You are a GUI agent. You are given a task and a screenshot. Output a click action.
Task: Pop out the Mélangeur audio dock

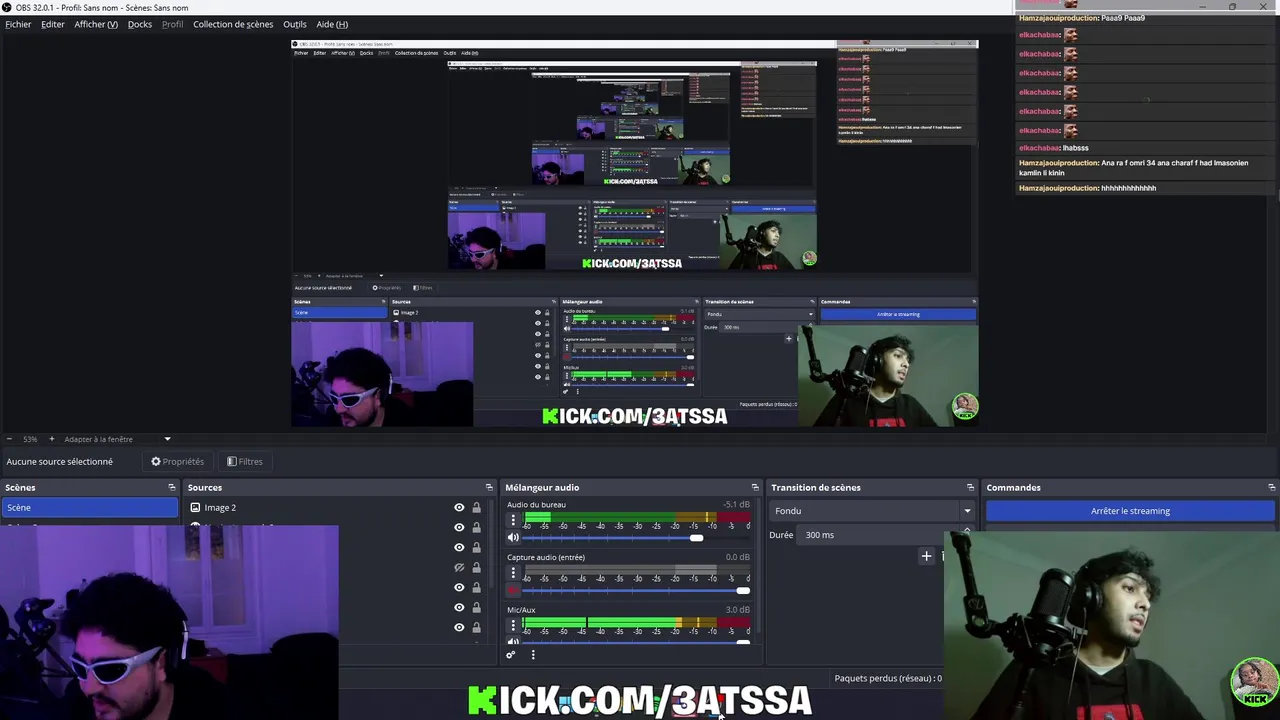pyautogui.click(x=755, y=488)
